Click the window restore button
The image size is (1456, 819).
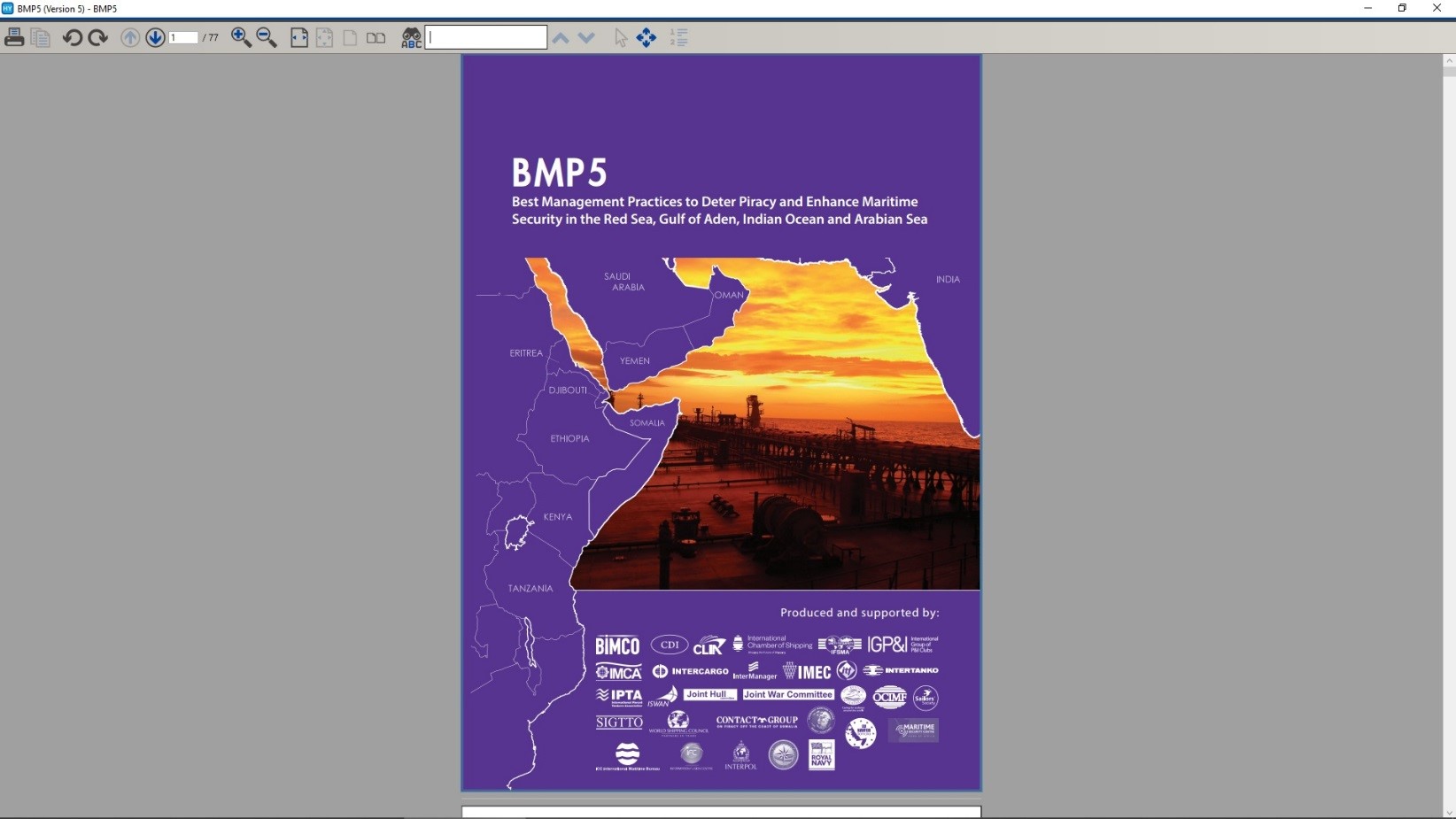point(1402,8)
